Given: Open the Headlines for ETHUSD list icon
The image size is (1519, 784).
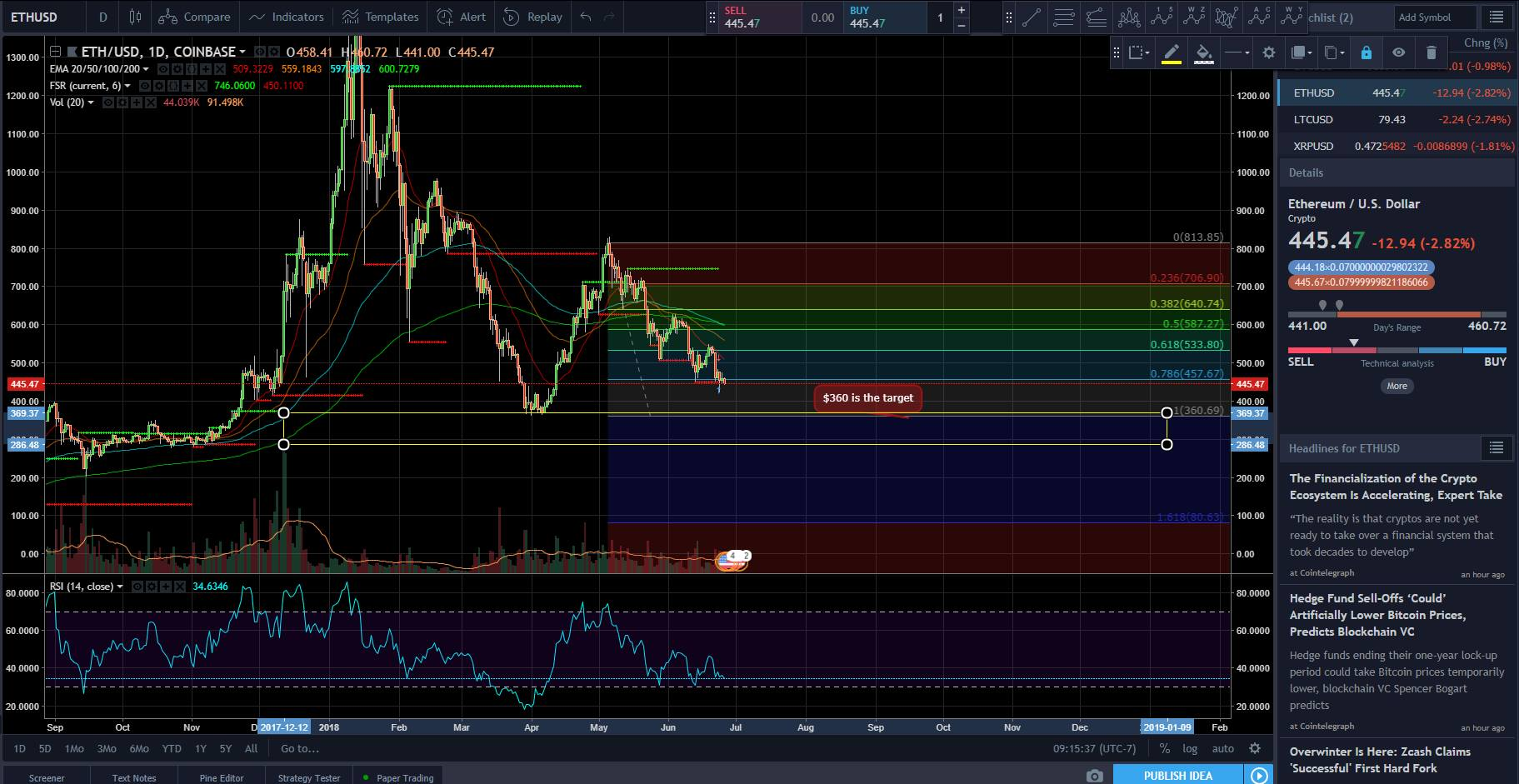Looking at the screenshot, I should click(x=1497, y=448).
